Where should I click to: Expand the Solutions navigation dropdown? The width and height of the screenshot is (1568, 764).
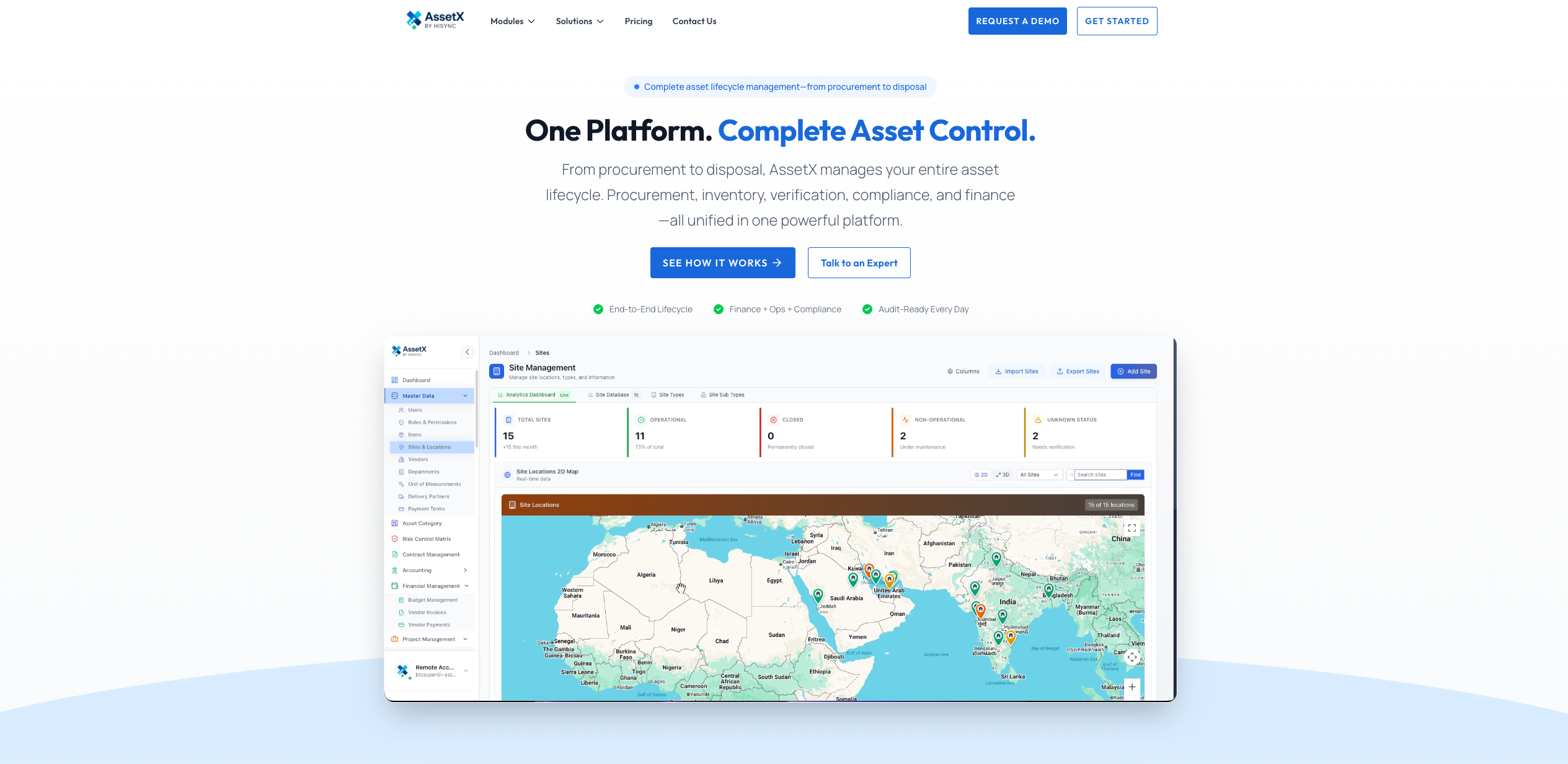[x=579, y=21]
